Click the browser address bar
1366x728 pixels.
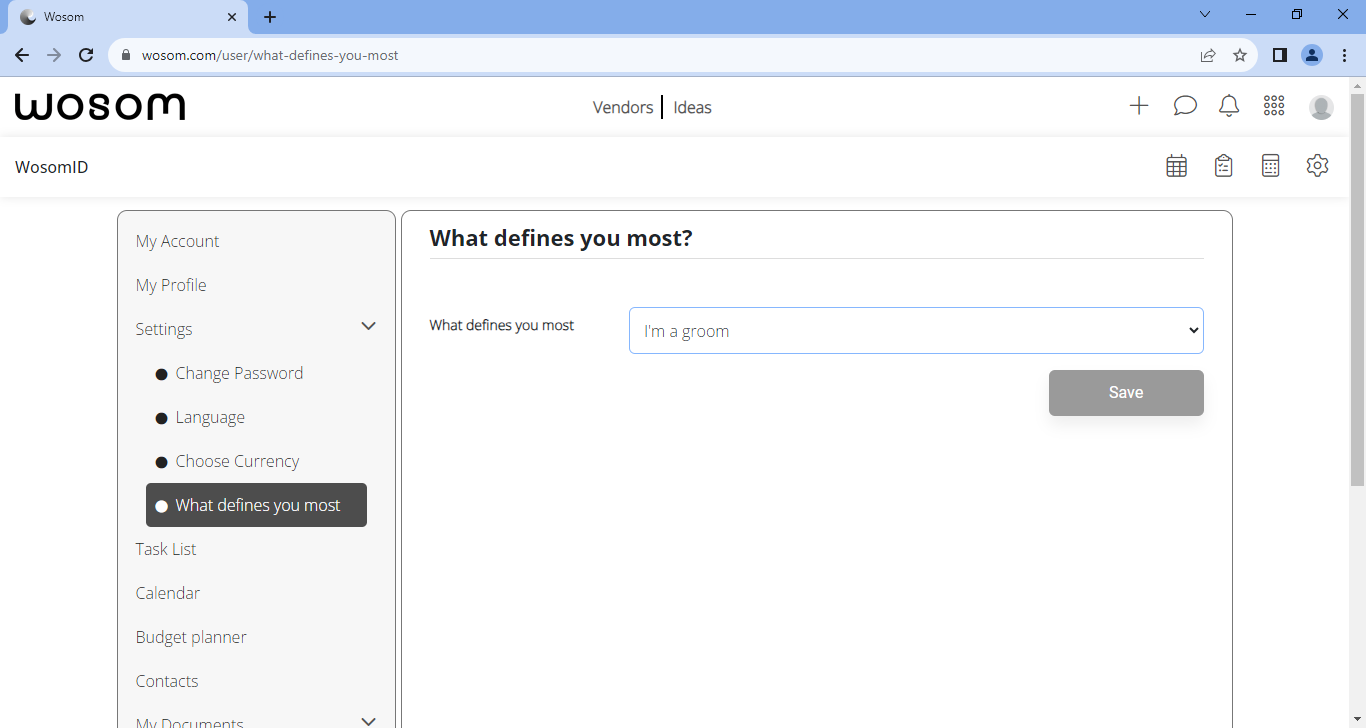(400, 55)
